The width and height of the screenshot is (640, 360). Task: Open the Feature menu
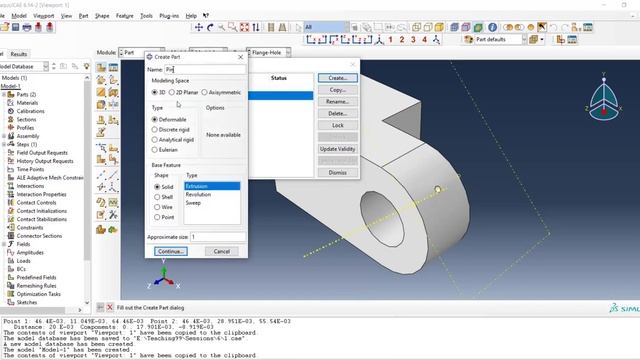[124, 16]
